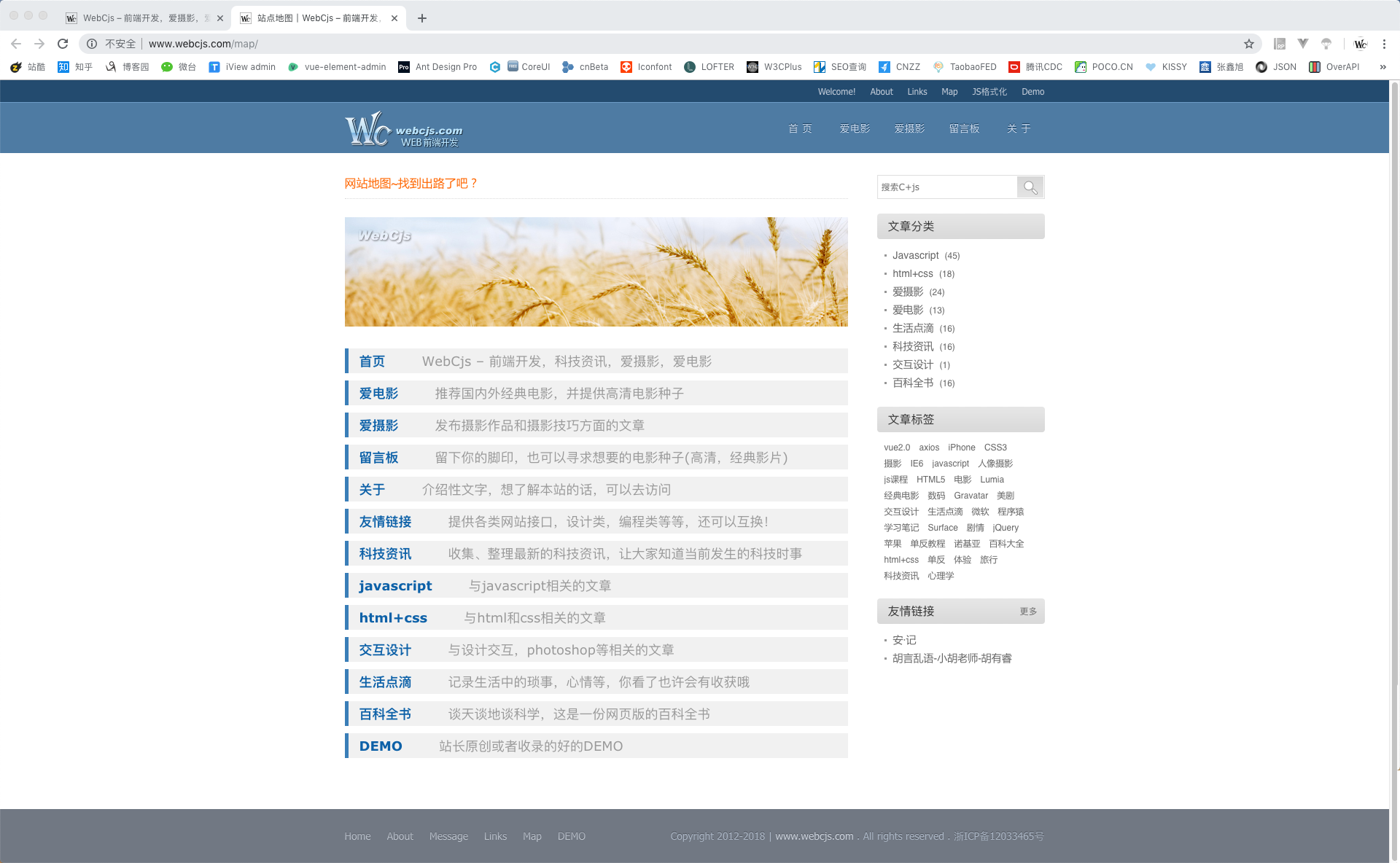Click the WebCjs site logo

pyautogui.click(x=403, y=129)
